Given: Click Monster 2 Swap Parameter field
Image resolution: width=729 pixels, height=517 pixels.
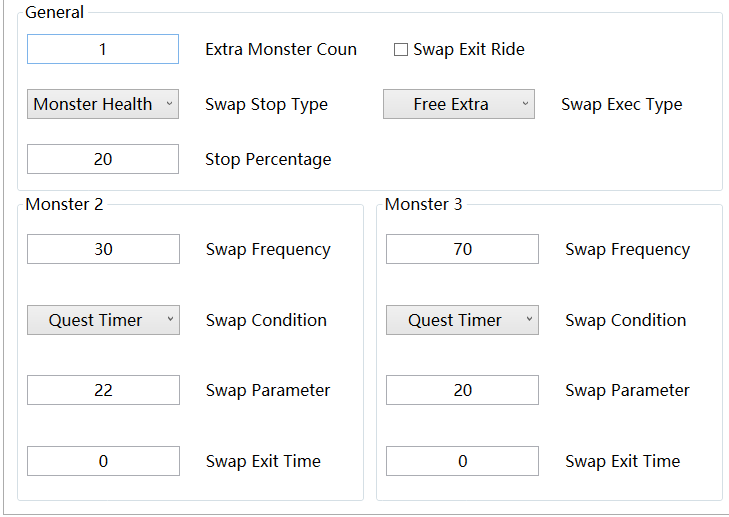Looking at the screenshot, I should (x=103, y=390).
